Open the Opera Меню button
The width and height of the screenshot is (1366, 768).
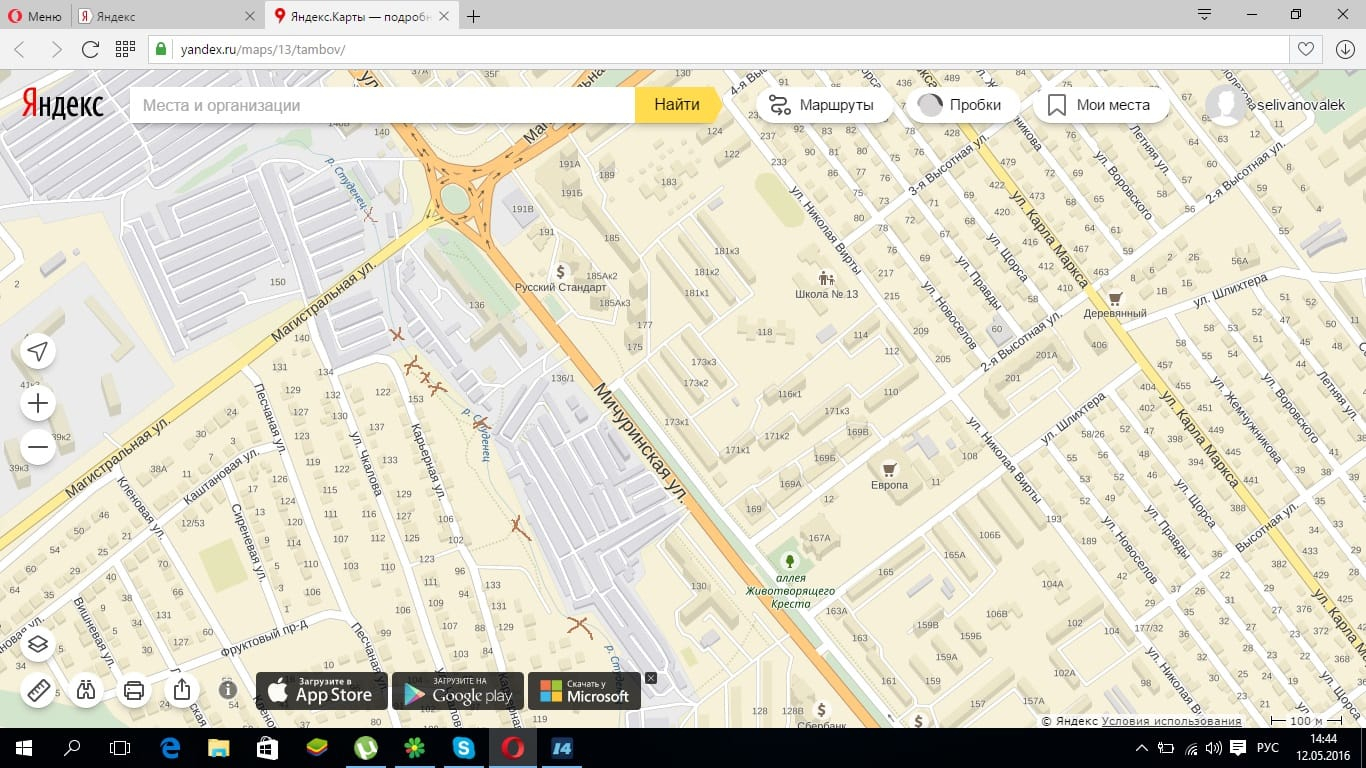(35, 16)
